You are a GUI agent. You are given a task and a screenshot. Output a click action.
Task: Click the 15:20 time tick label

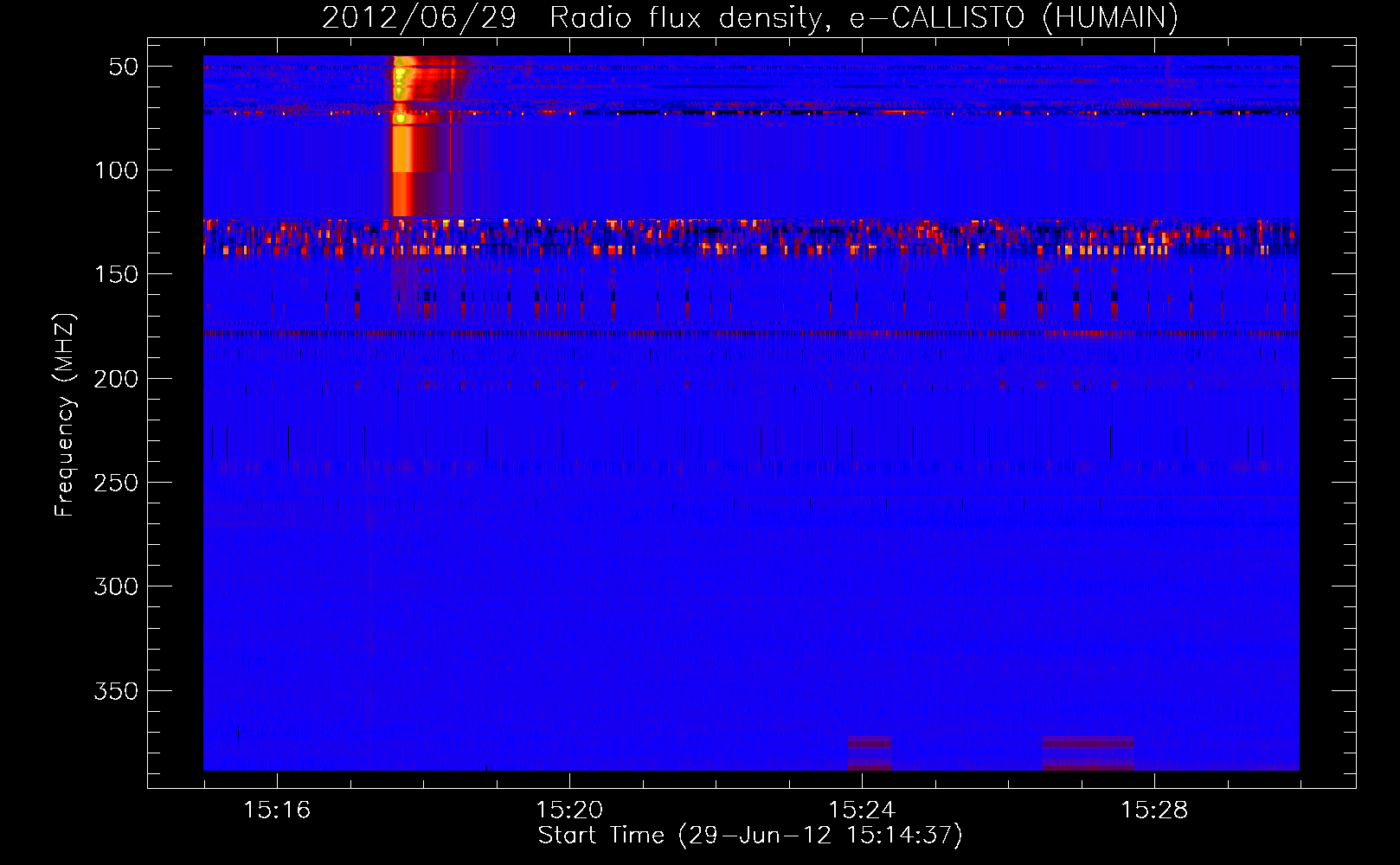click(x=569, y=810)
